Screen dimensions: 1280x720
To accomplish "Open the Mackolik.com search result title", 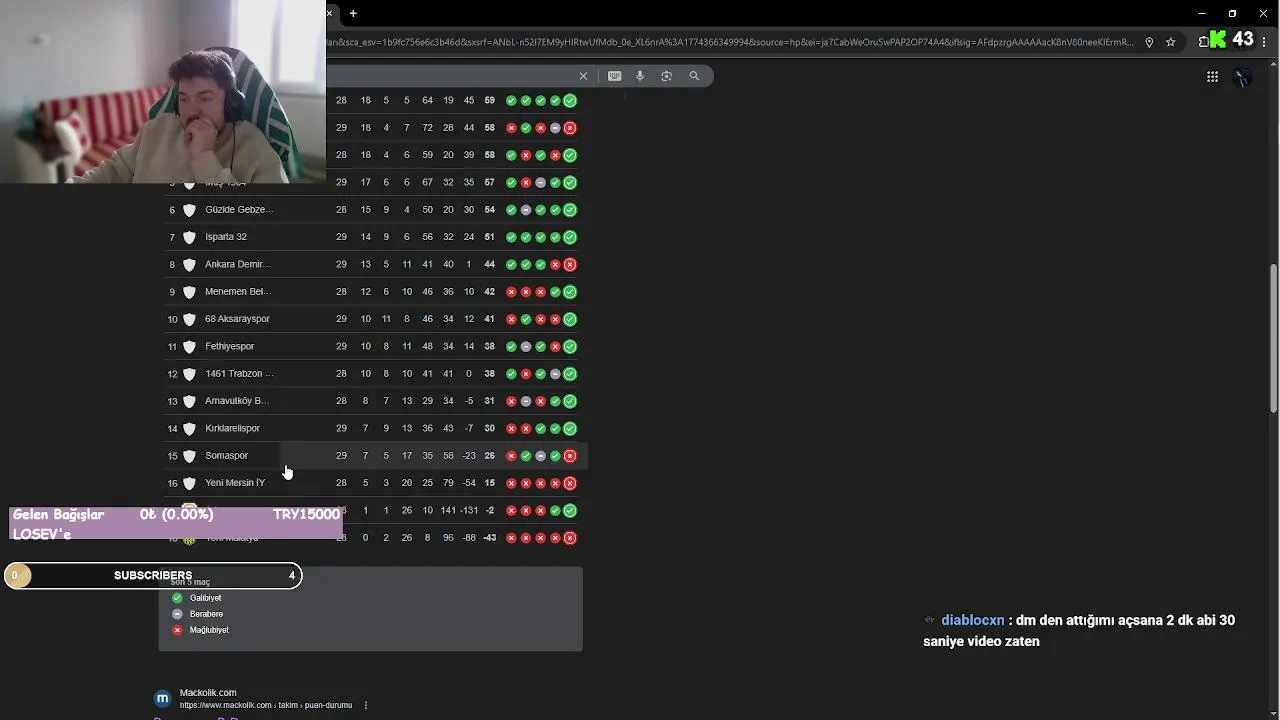I will click(208, 693).
